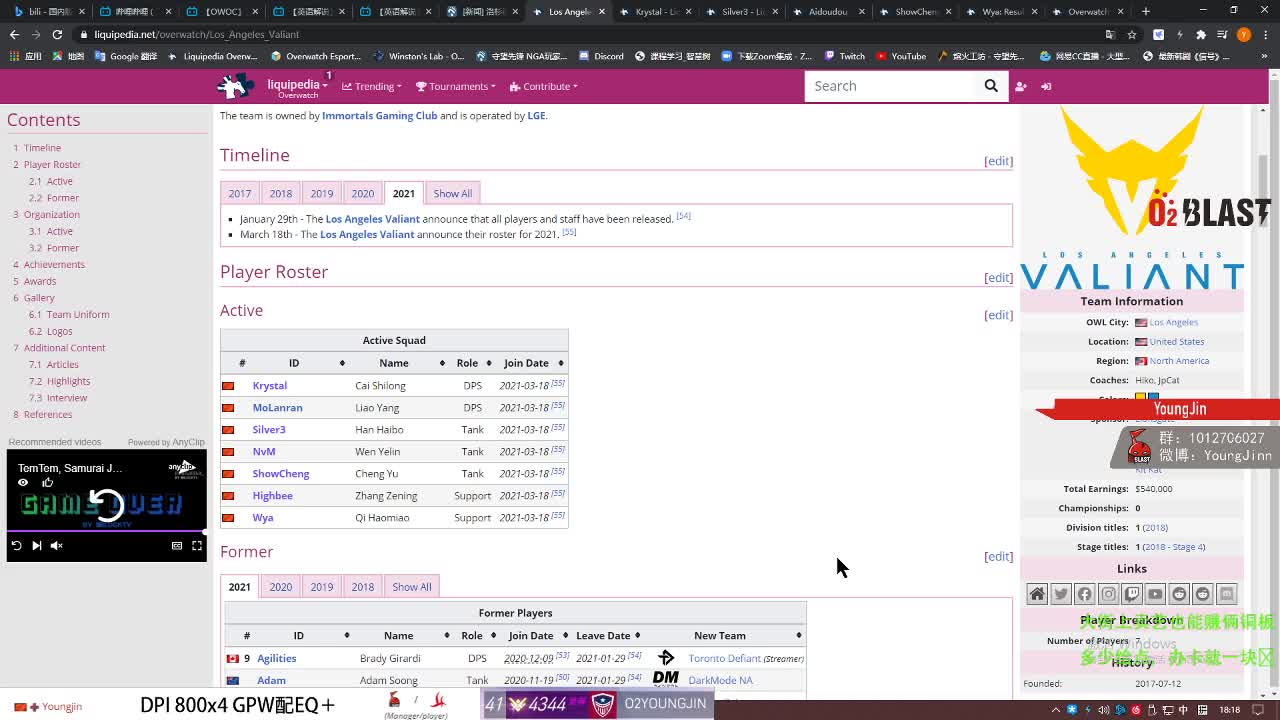The height and width of the screenshot is (720, 1280).
Task: Open Toronto Defiant team link
Action: point(725,658)
